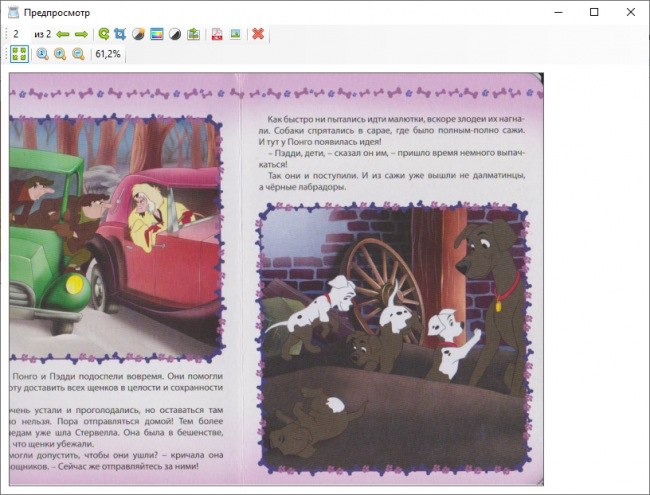Go to the previous page with the left arrow
Image resolution: width=650 pixels, height=495 pixels.
(63, 34)
